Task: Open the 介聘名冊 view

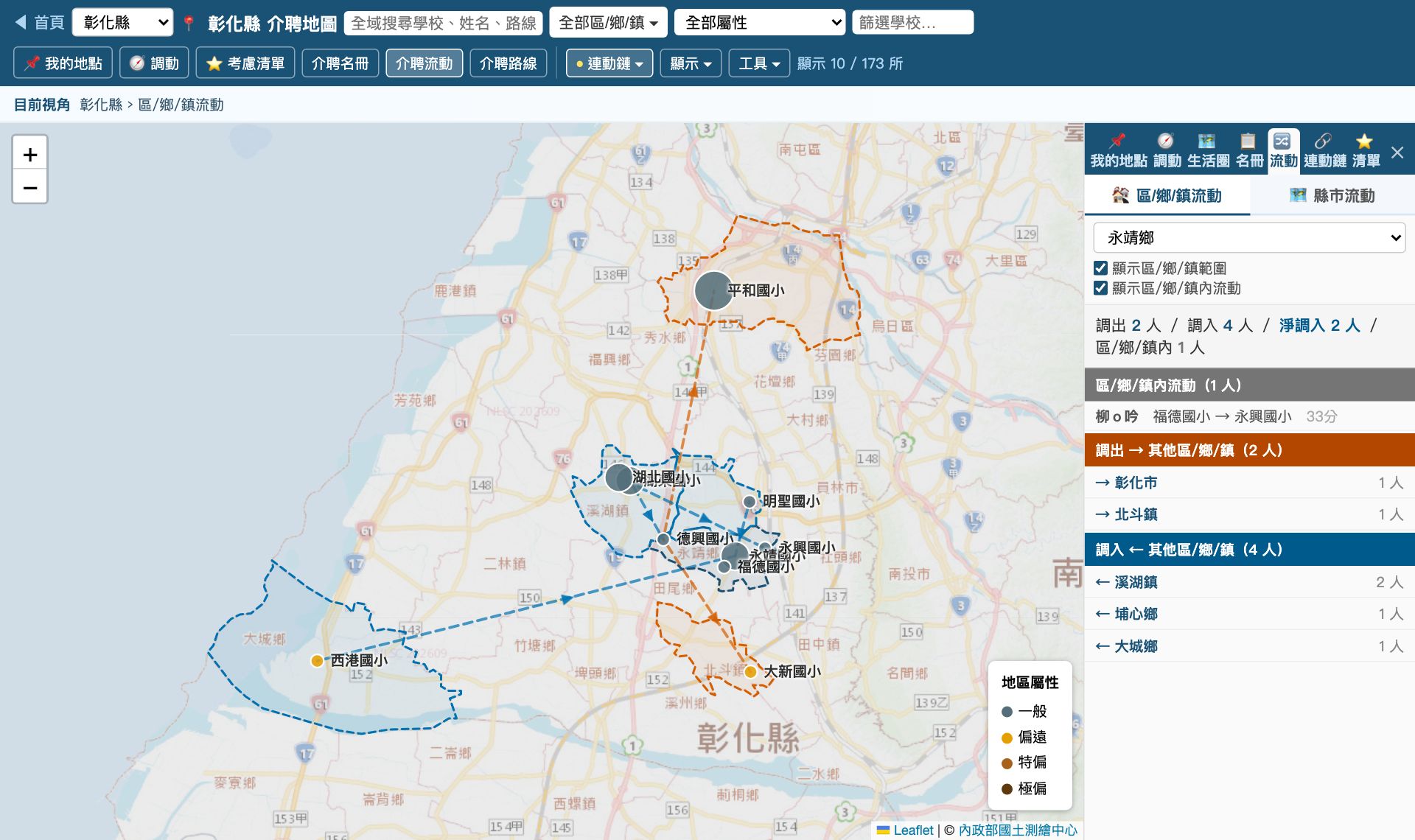Action: click(x=340, y=63)
